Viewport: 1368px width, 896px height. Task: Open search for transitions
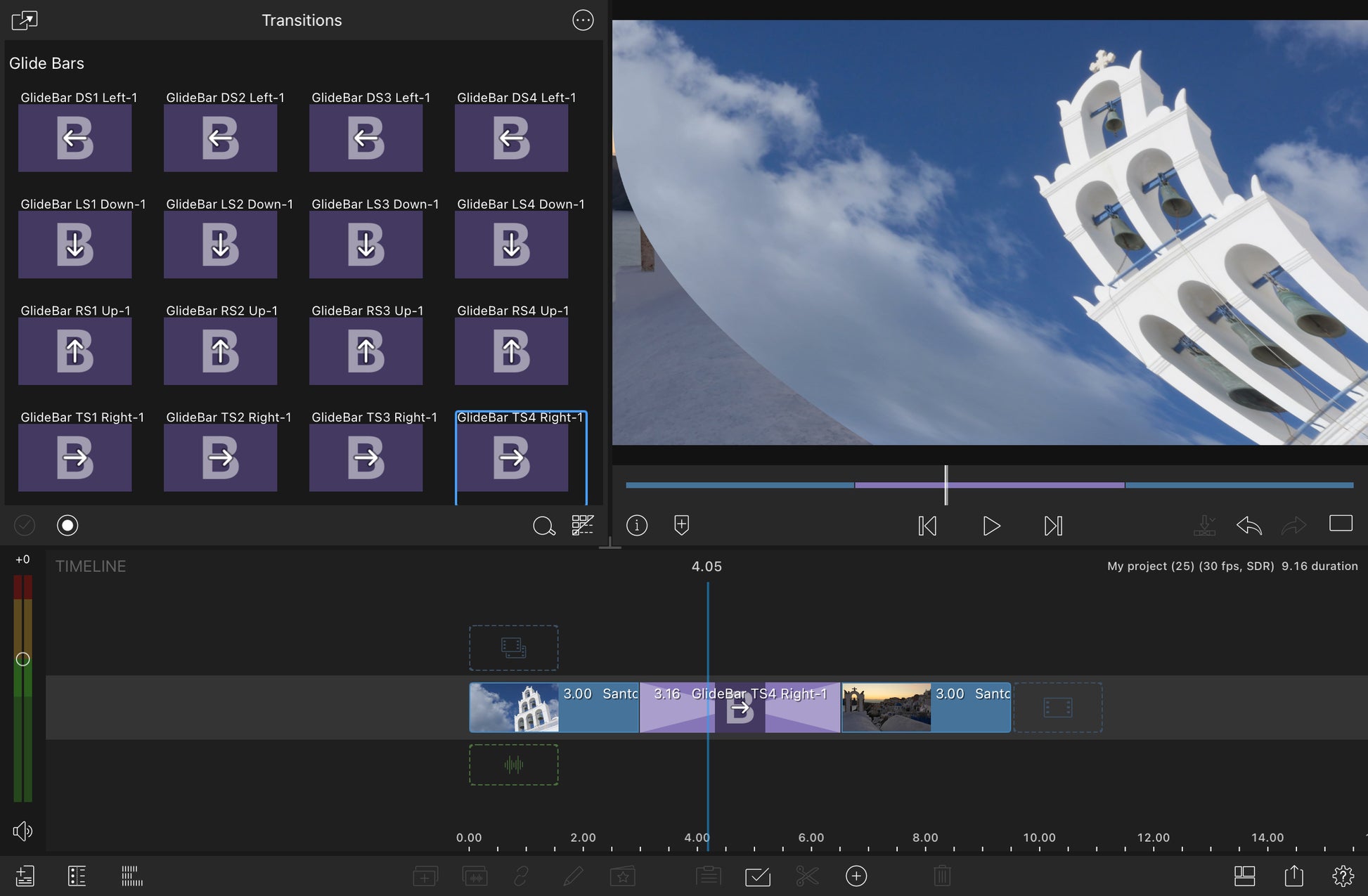coord(543,526)
